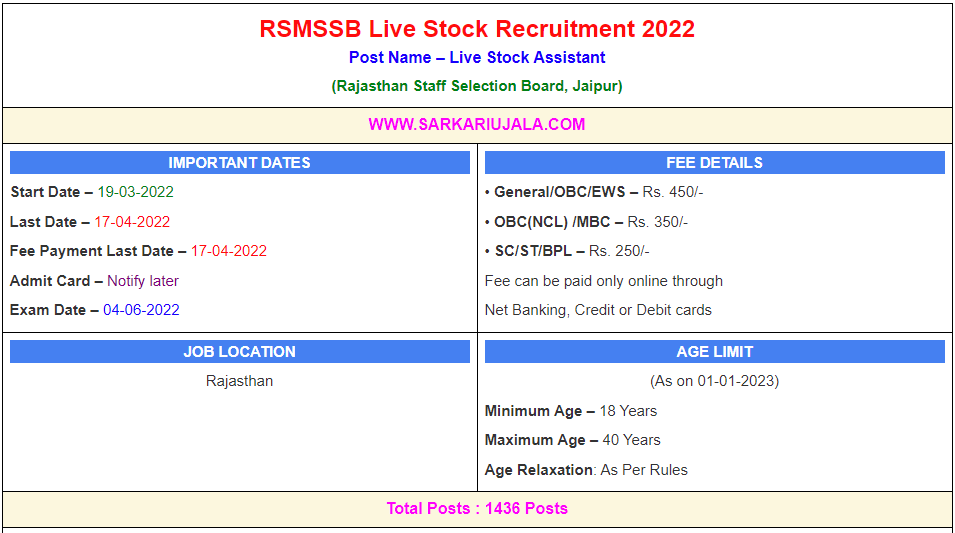Click Rajasthan Staff Selection Board, Jaipur text
Screen dimensions: 955x533
tap(477, 86)
